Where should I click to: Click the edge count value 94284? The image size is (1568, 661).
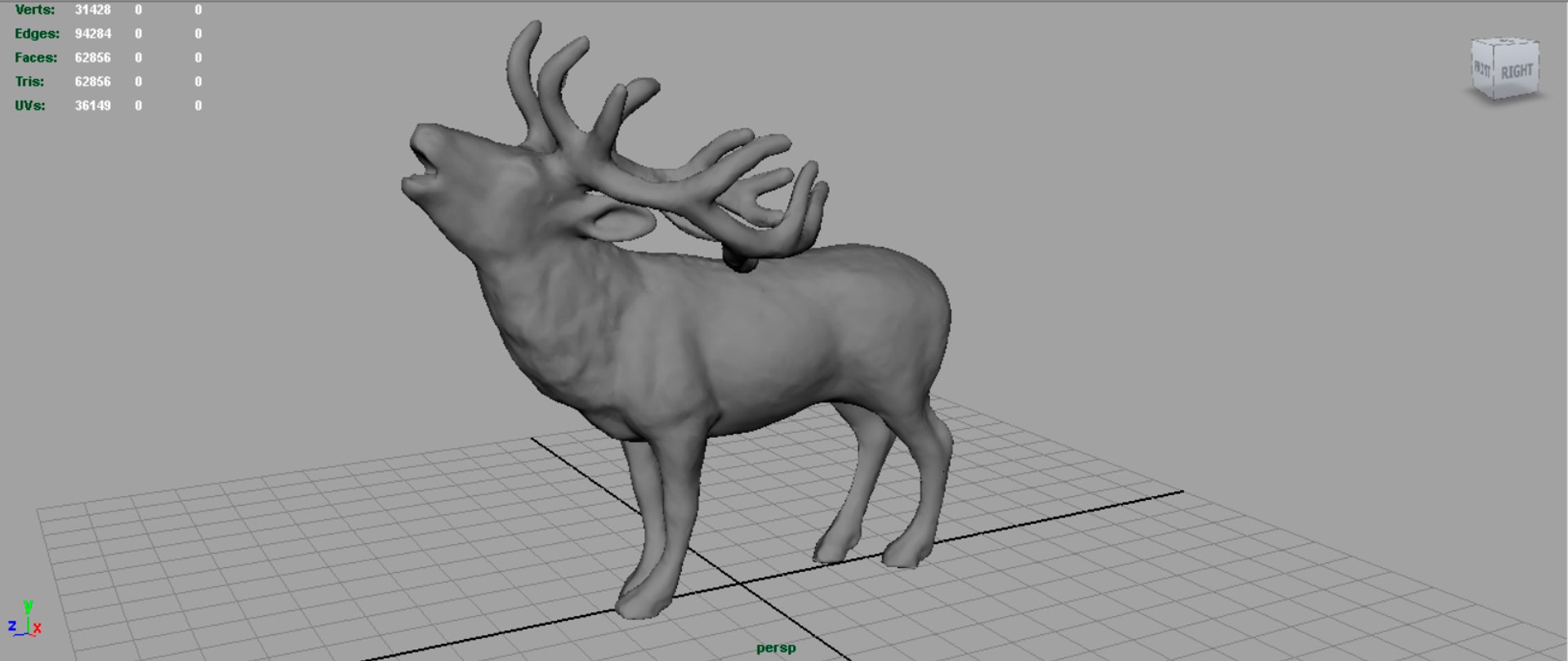(93, 33)
